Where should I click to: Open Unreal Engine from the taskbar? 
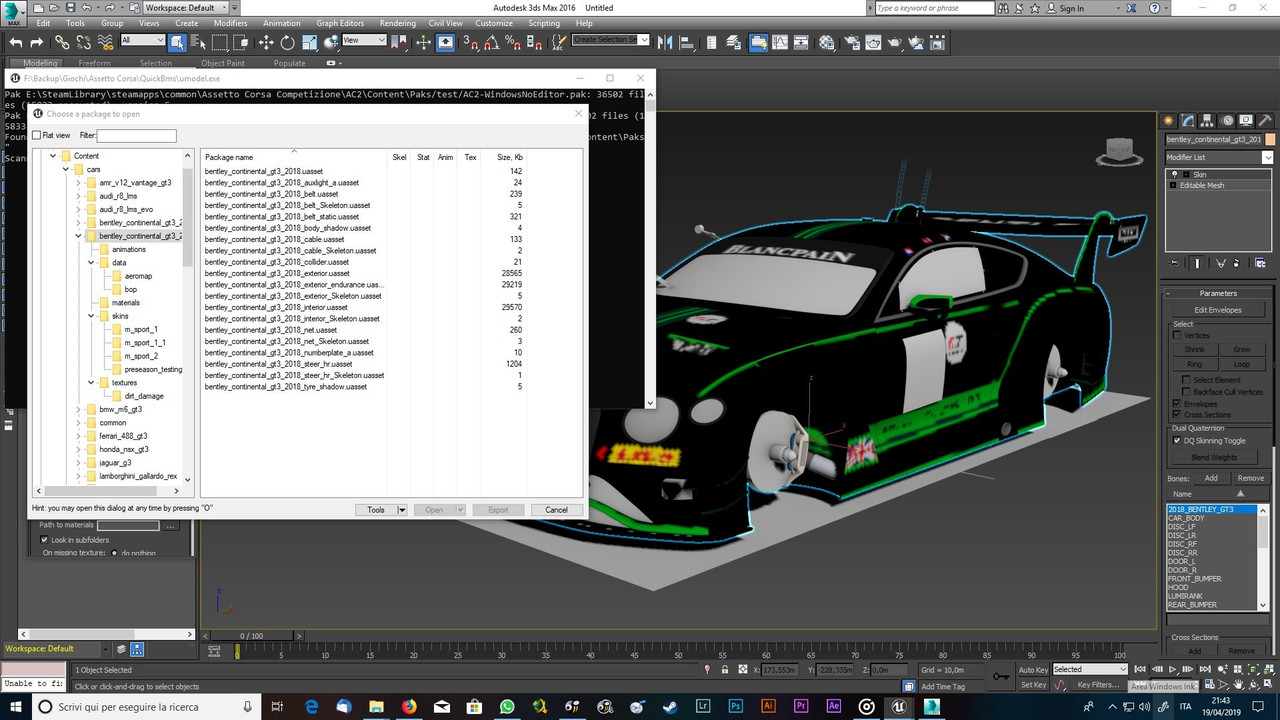click(x=898, y=706)
